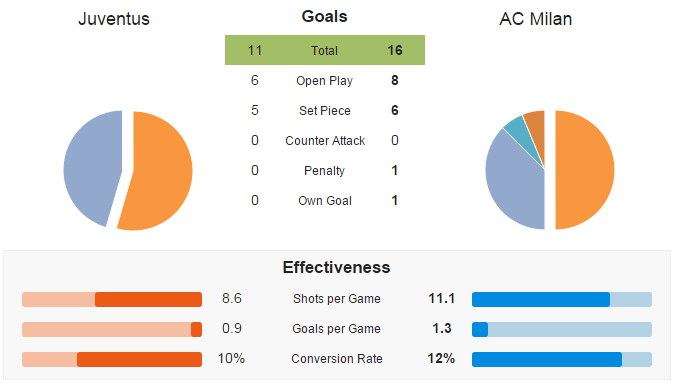The width and height of the screenshot is (676, 389).
Task: Click the Own Goal row label
Action: pos(325,201)
